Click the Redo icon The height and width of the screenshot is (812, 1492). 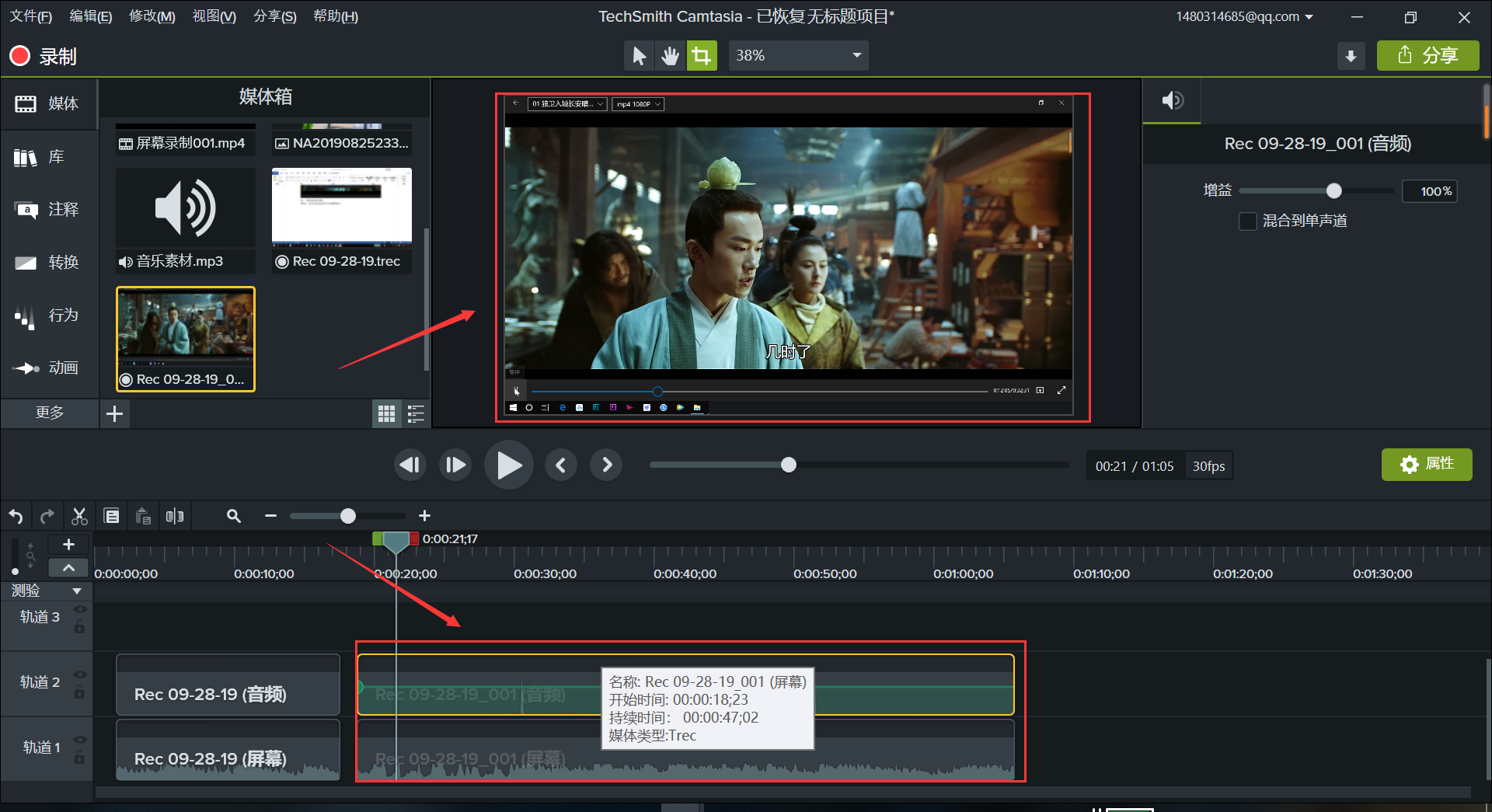[47, 516]
